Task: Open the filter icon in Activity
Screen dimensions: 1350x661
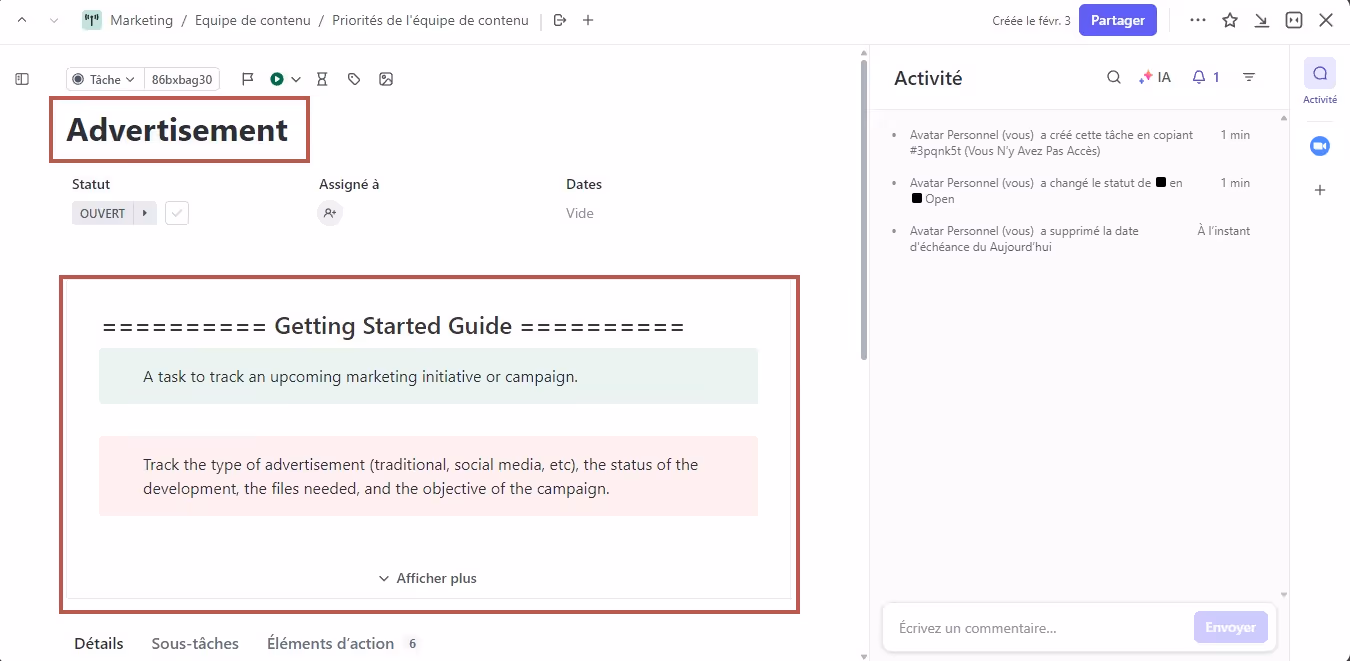Action: 1248,77
